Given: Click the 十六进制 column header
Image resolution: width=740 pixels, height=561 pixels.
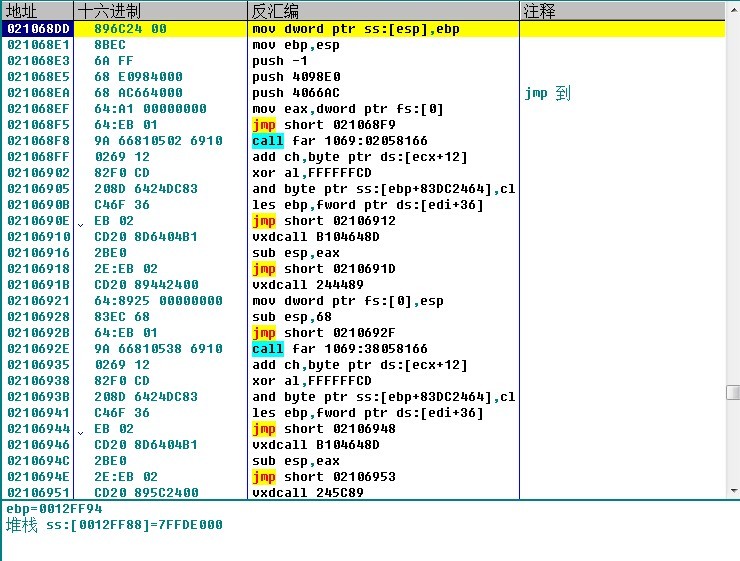Looking at the screenshot, I should click(160, 11).
